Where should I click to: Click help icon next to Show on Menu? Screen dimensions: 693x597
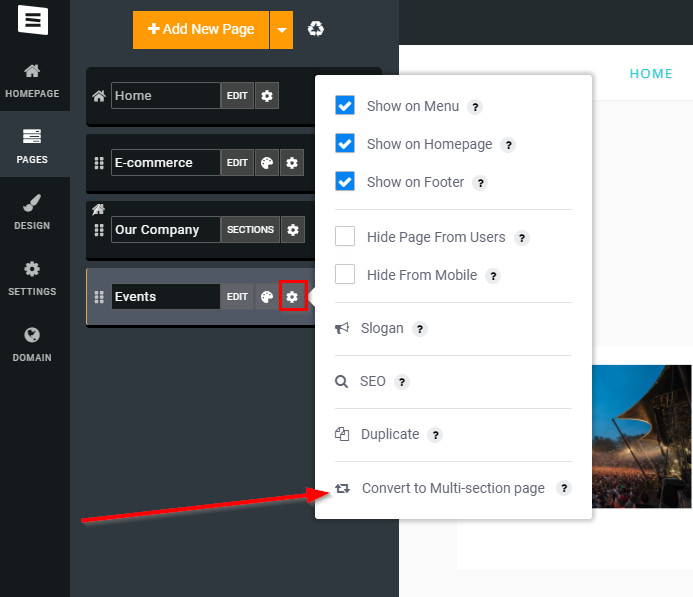(x=475, y=107)
